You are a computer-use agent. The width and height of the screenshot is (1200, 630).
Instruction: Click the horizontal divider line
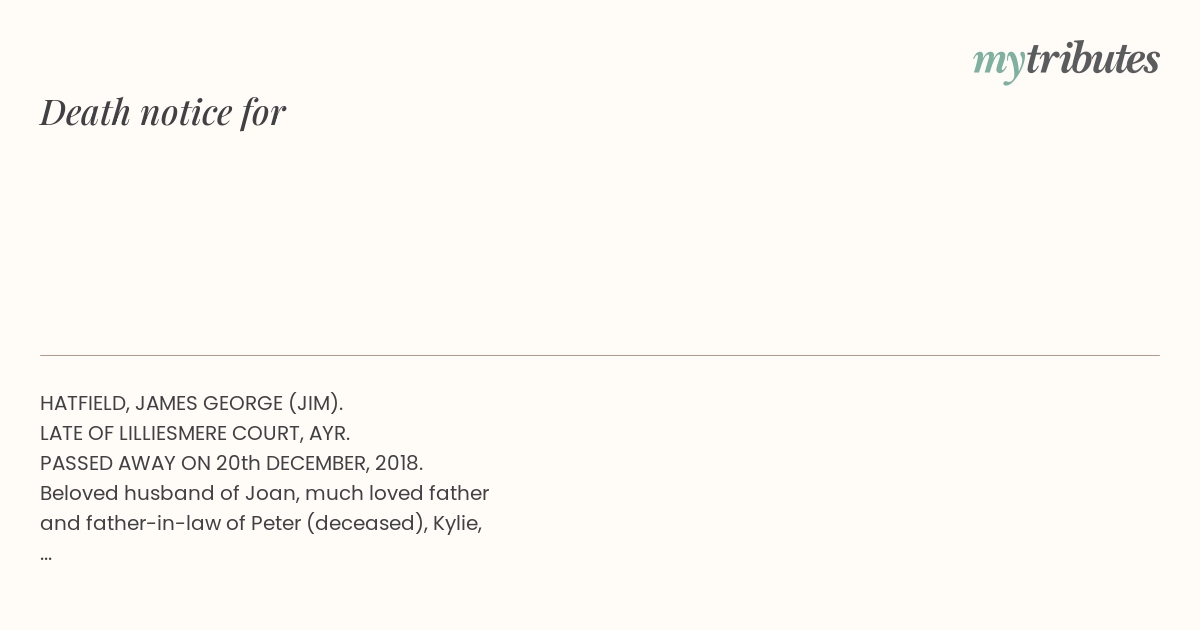click(x=600, y=355)
